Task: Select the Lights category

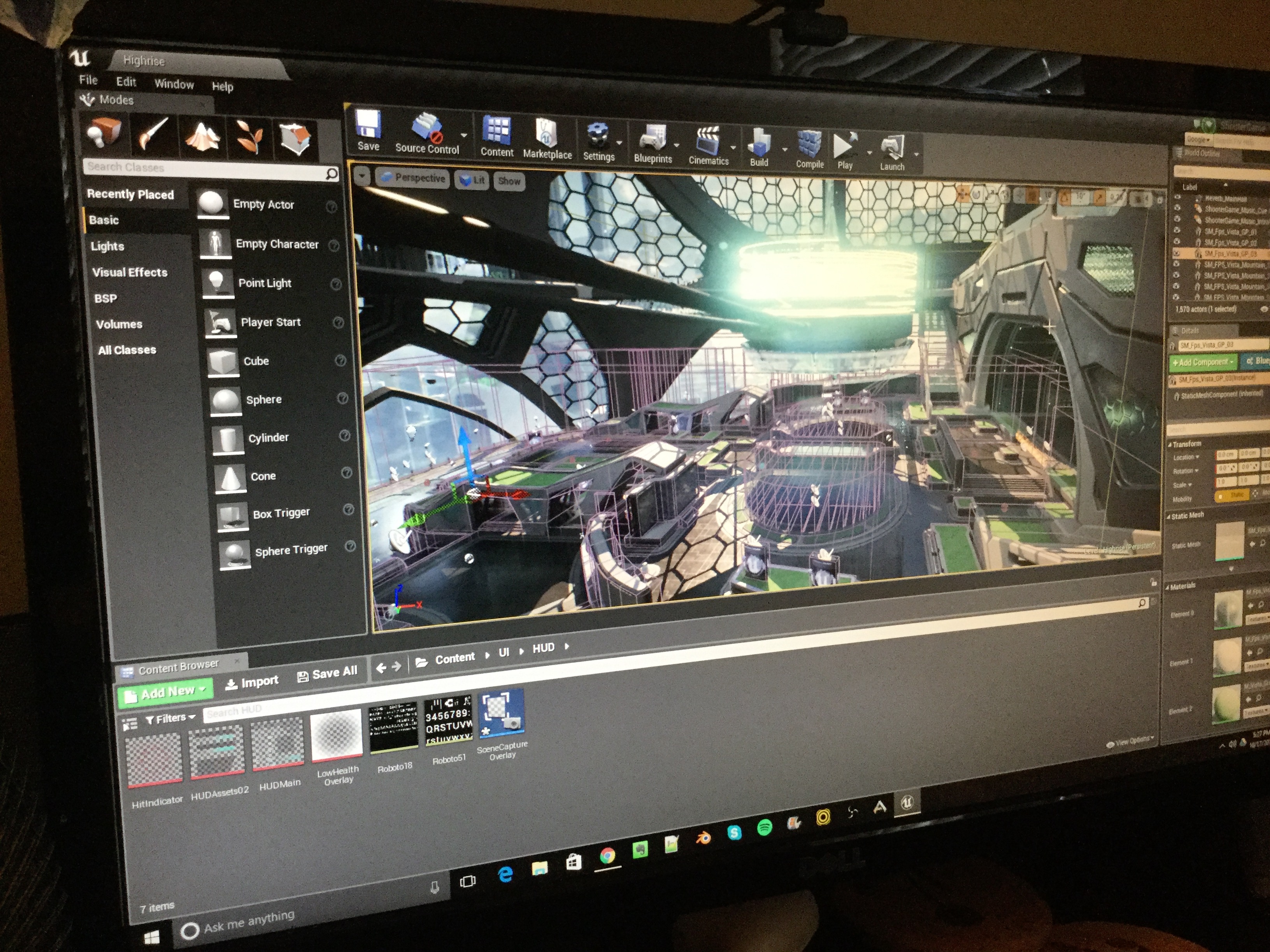Action: (x=107, y=246)
